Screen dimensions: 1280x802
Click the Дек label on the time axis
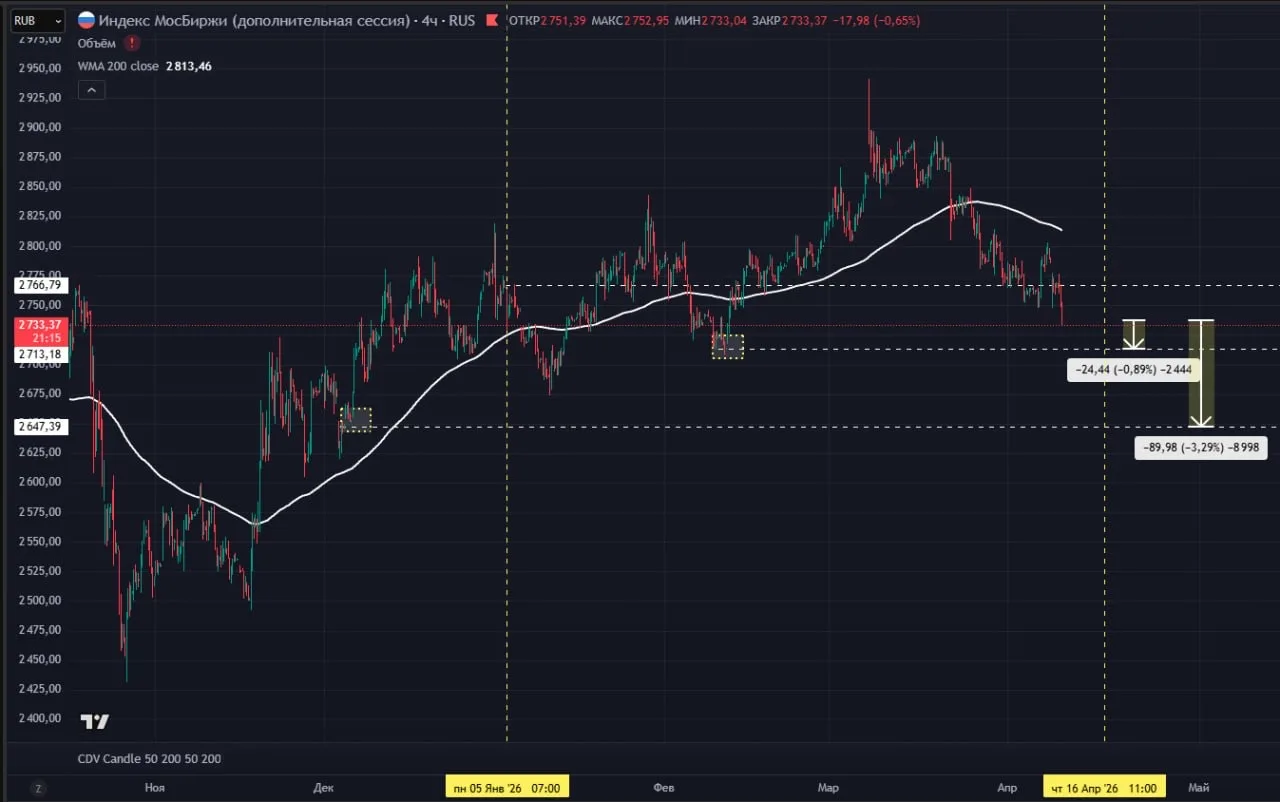[x=323, y=788]
